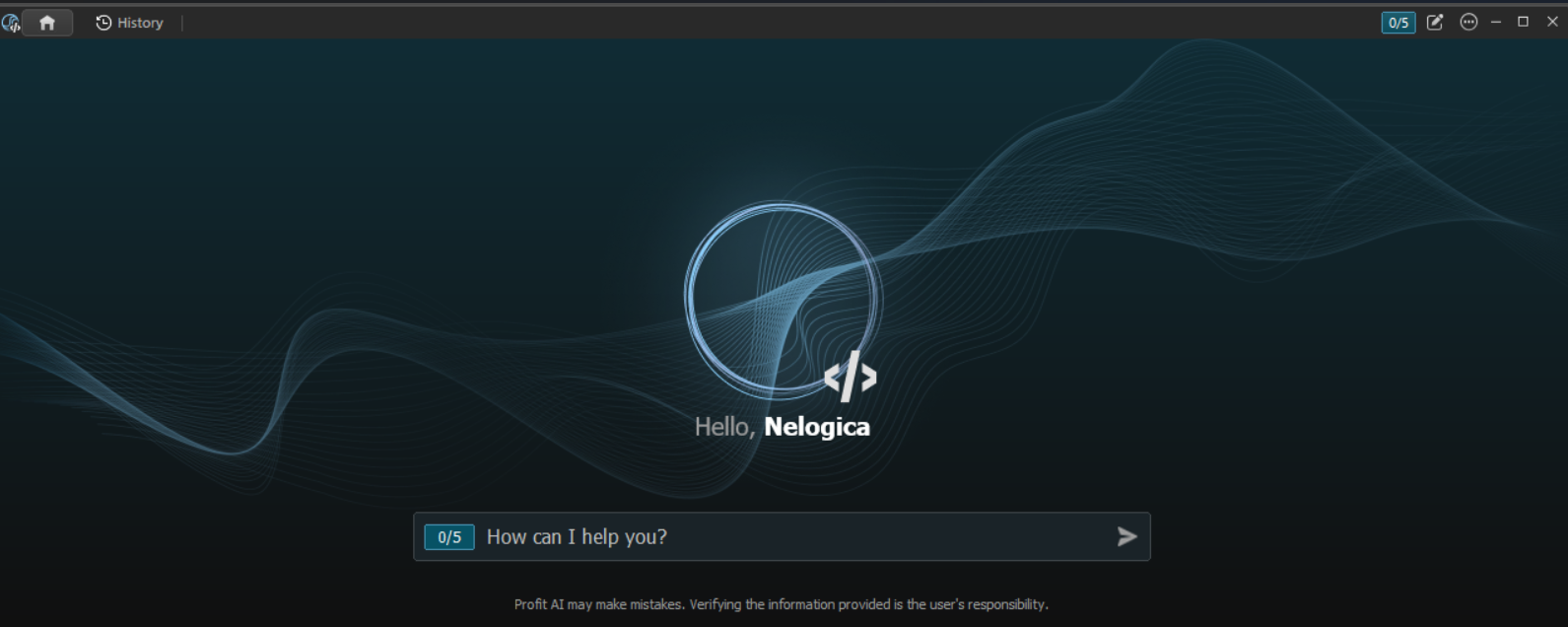Open the chat History
Image resolution: width=1568 pixels, height=627 pixels.
coord(129,23)
